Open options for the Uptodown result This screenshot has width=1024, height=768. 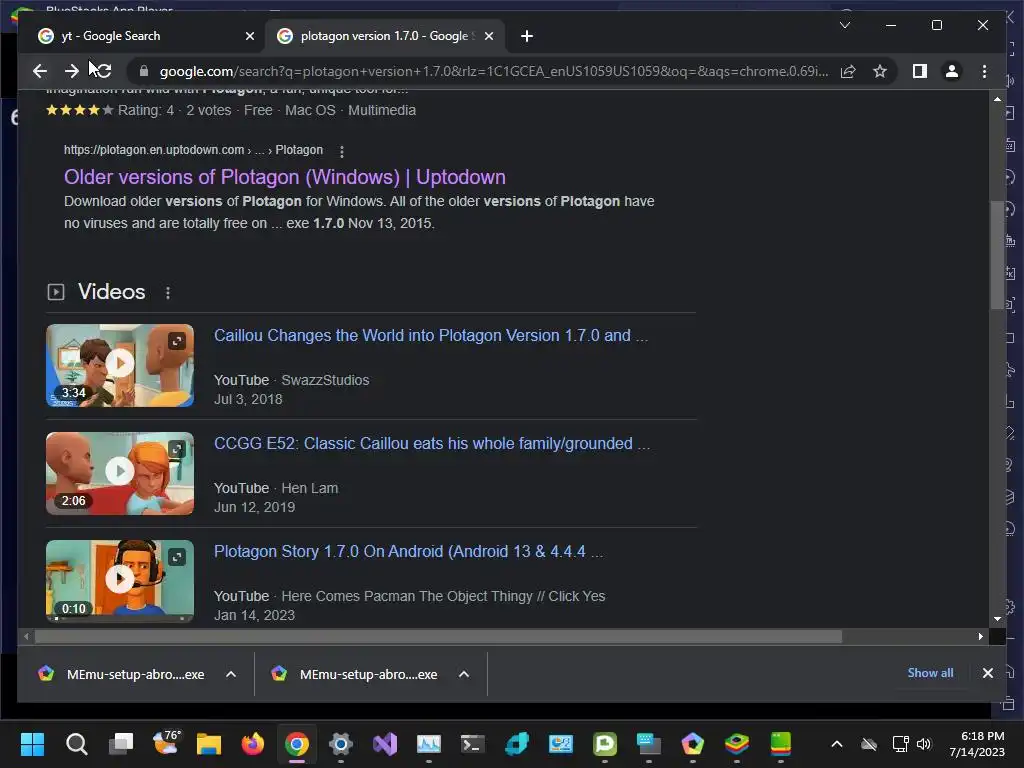342,151
